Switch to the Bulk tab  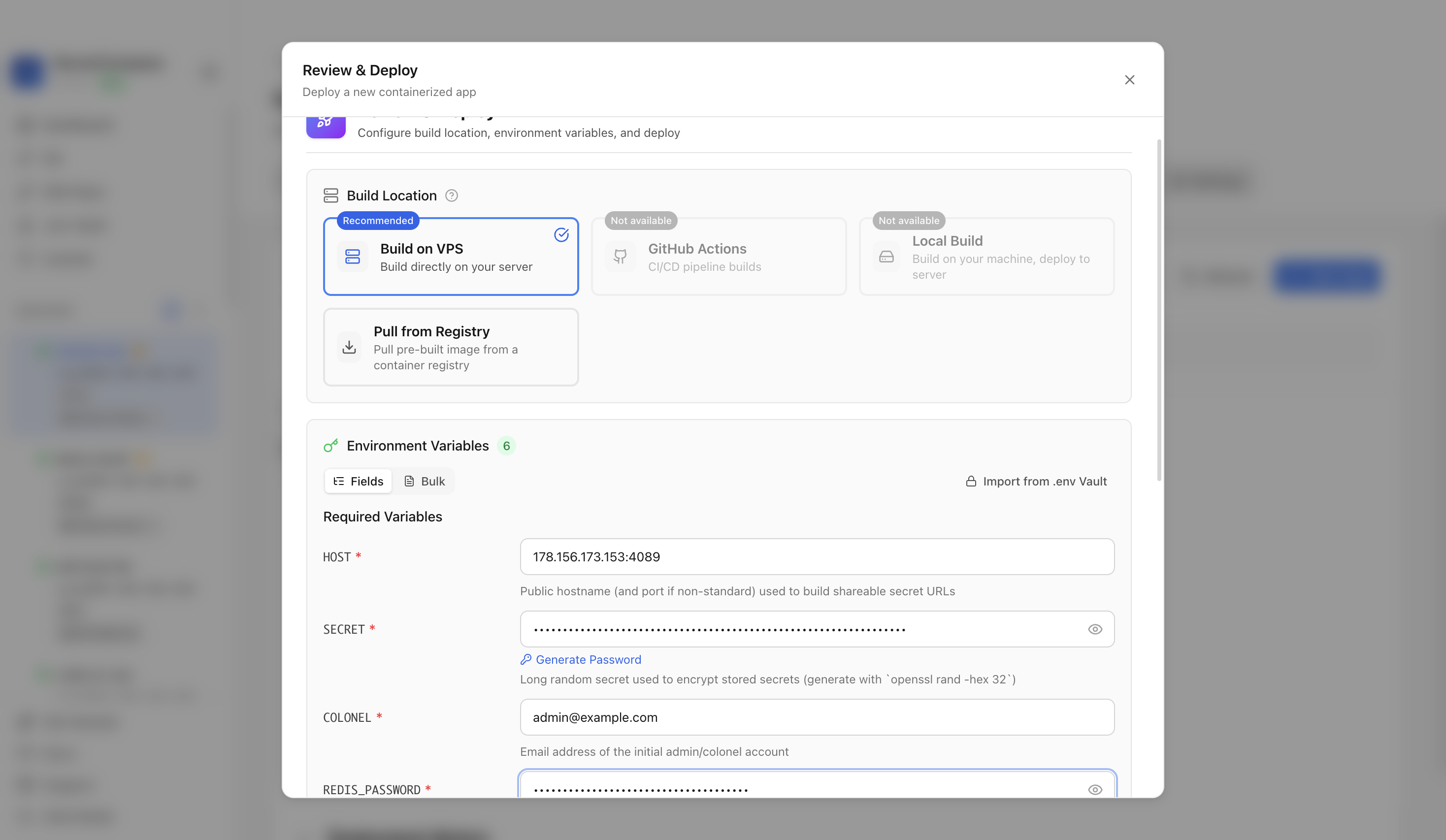pyautogui.click(x=425, y=482)
